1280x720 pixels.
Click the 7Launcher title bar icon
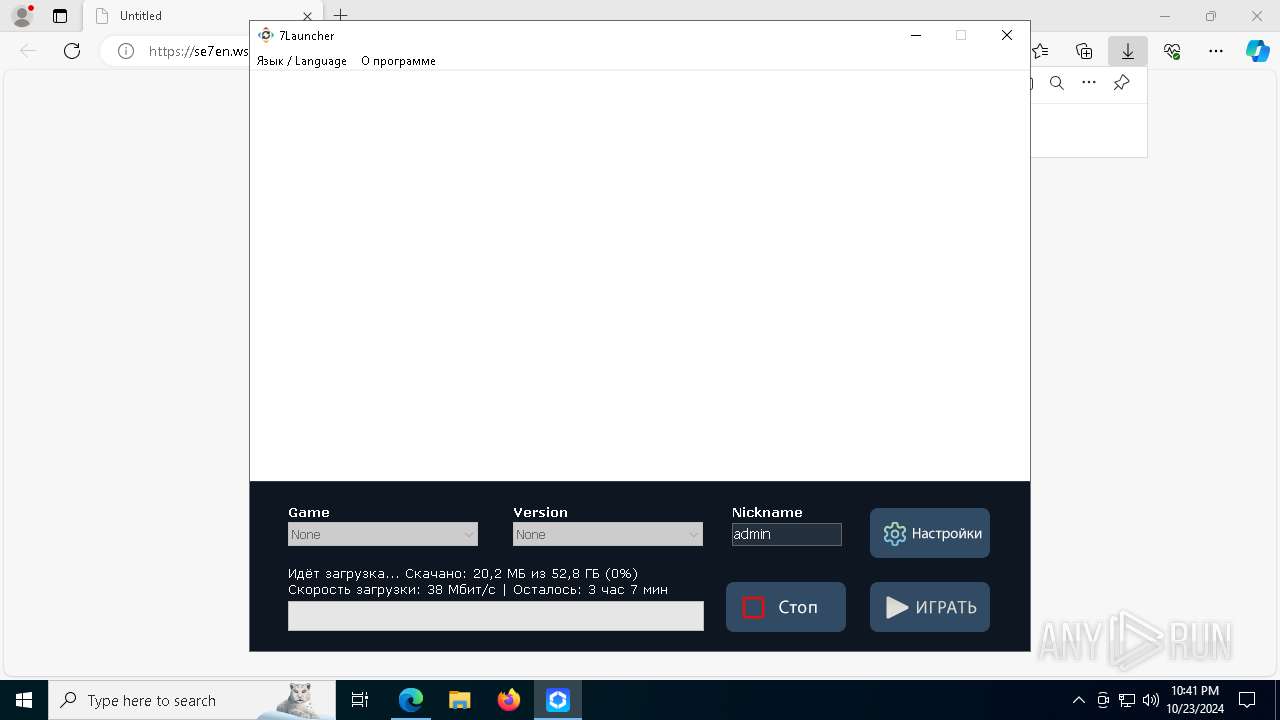(266, 35)
